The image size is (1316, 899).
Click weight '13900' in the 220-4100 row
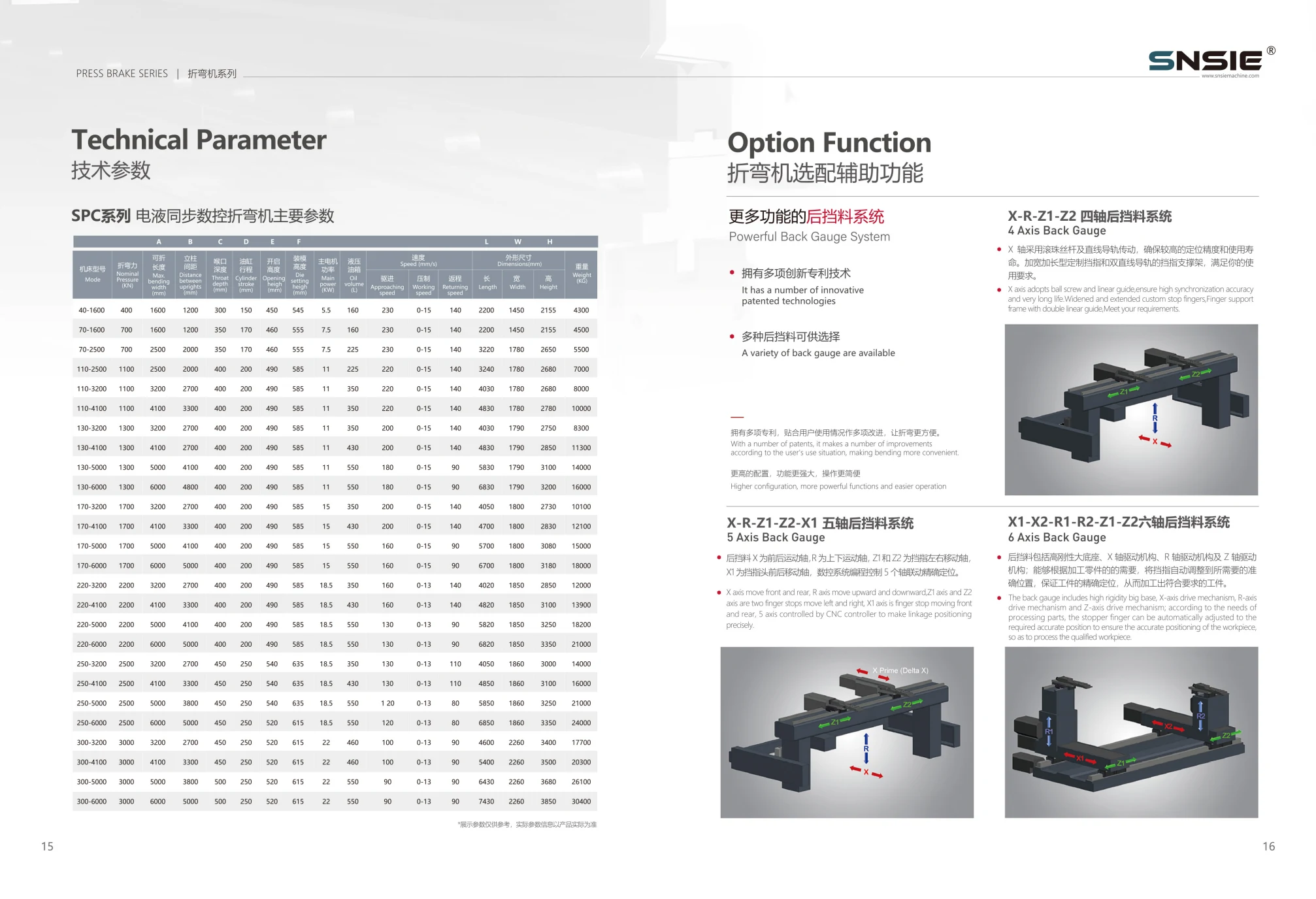[x=581, y=605]
